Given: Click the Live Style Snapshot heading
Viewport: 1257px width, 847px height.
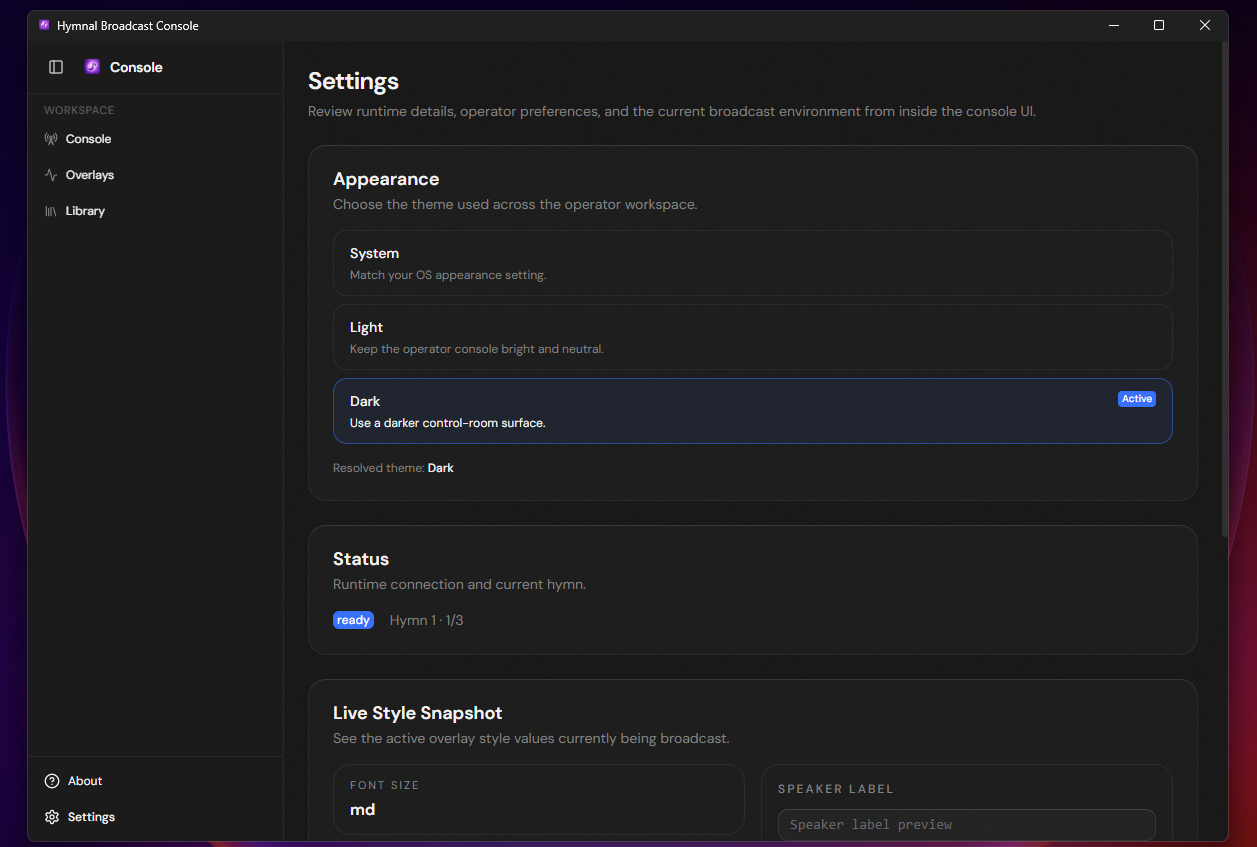Looking at the screenshot, I should click(x=418, y=713).
